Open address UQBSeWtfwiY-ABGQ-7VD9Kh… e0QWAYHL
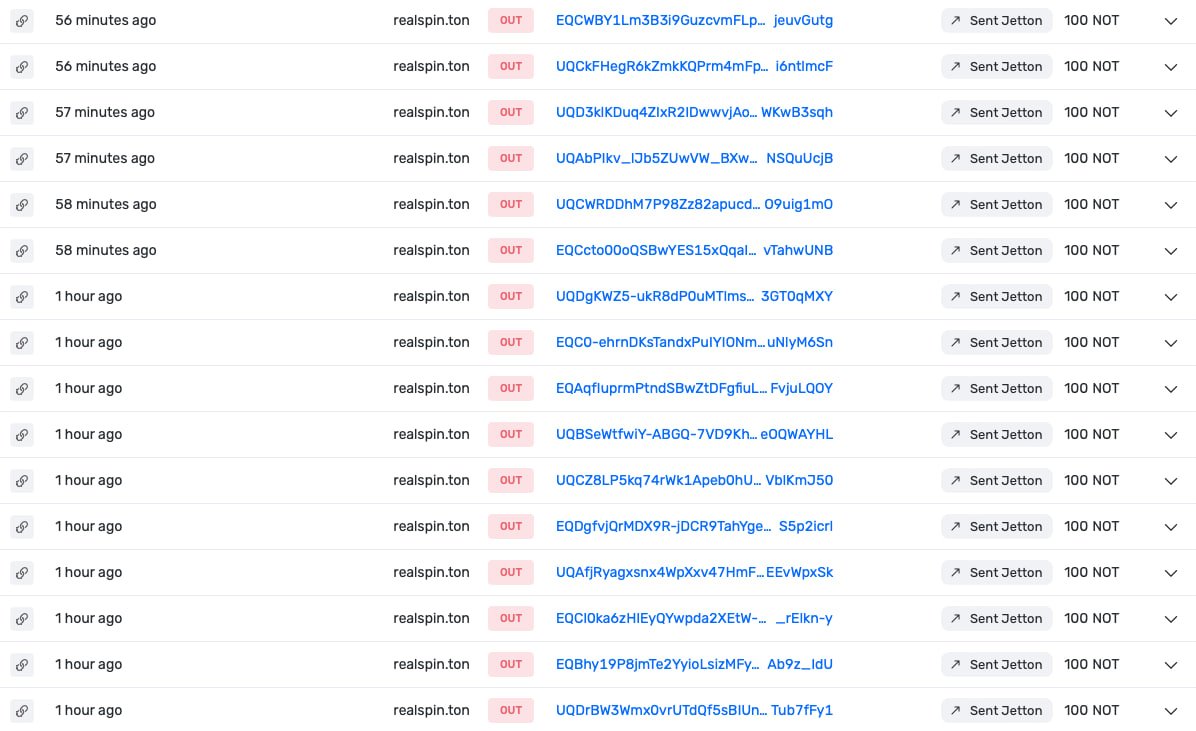The image size is (1196, 731). coord(694,434)
